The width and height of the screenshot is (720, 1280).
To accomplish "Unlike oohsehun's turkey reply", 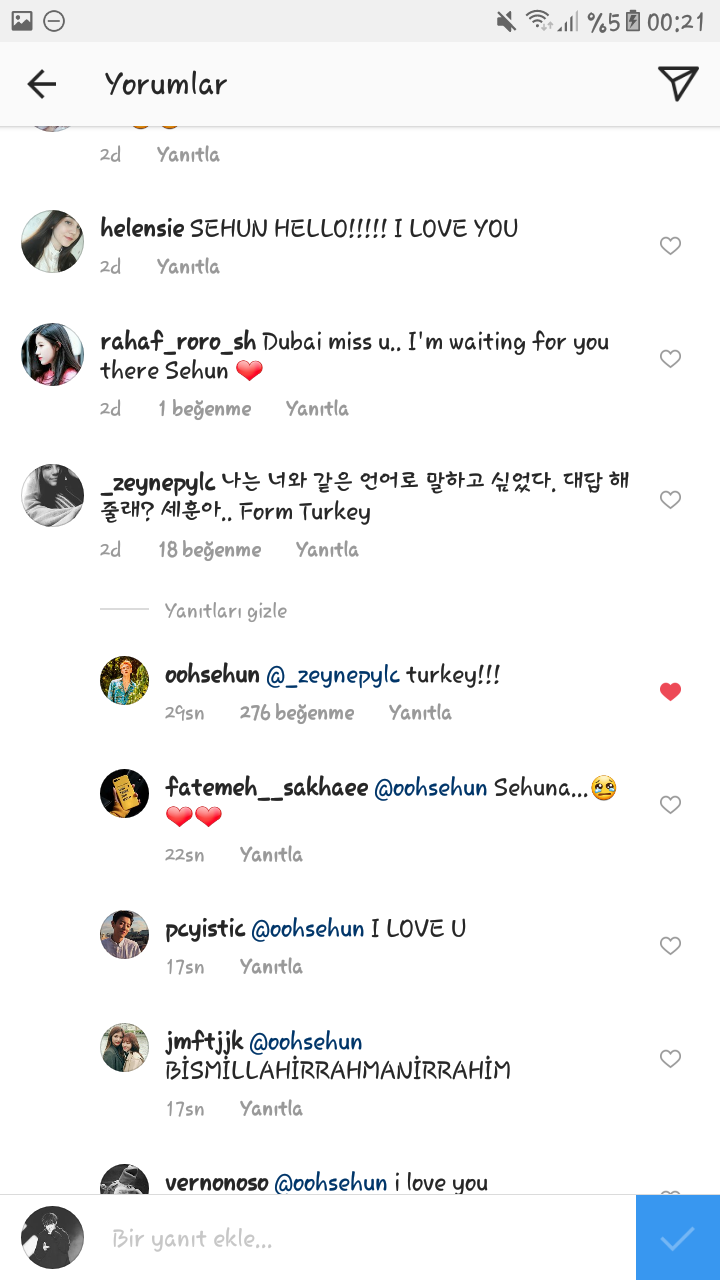I will tap(670, 691).
